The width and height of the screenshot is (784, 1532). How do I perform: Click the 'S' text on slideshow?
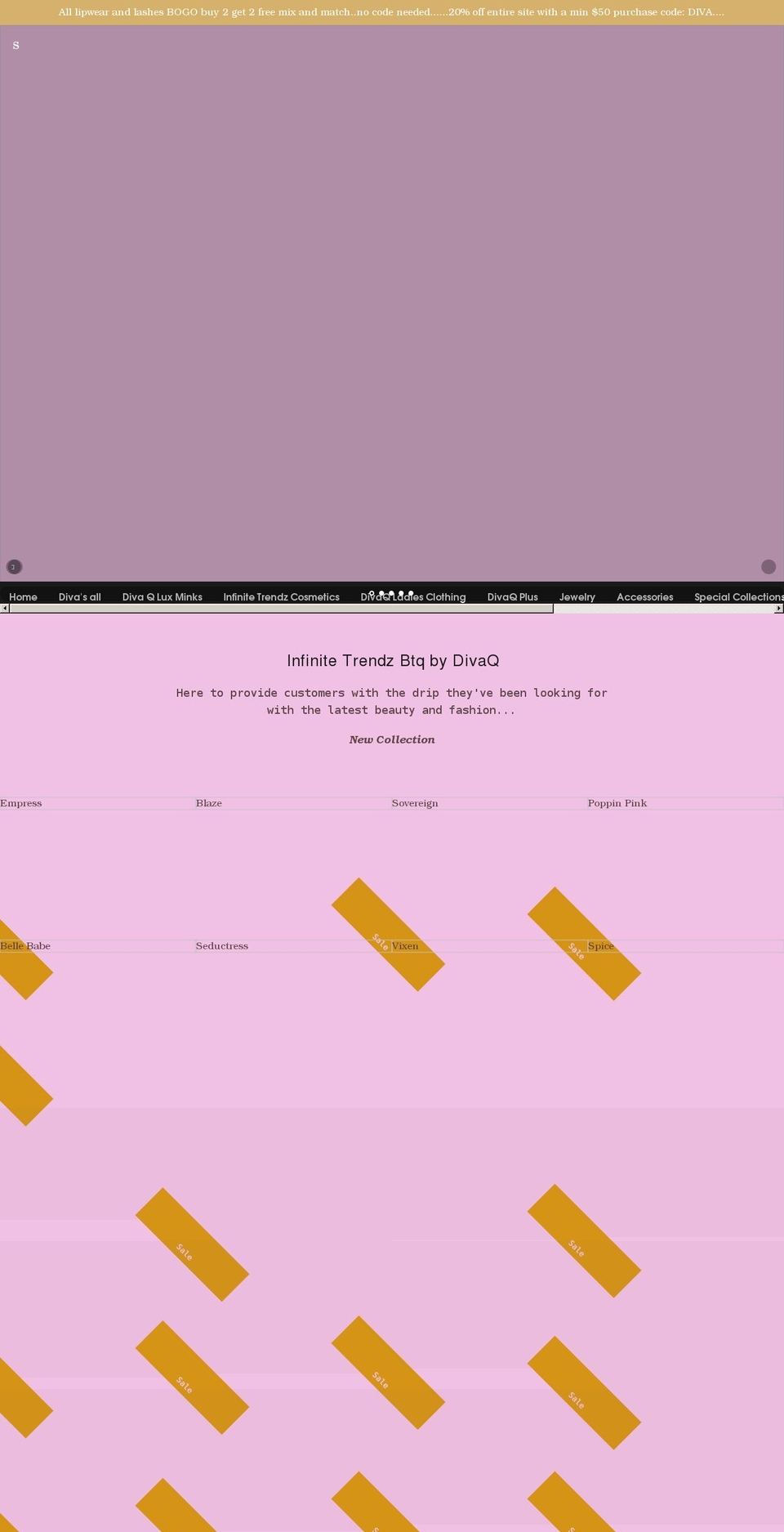tap(16, 45)
